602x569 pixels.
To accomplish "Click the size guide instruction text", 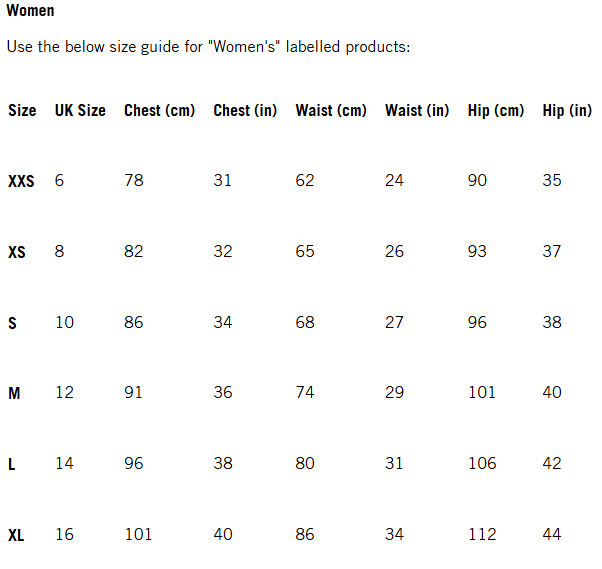I will (x=208, y=47).
